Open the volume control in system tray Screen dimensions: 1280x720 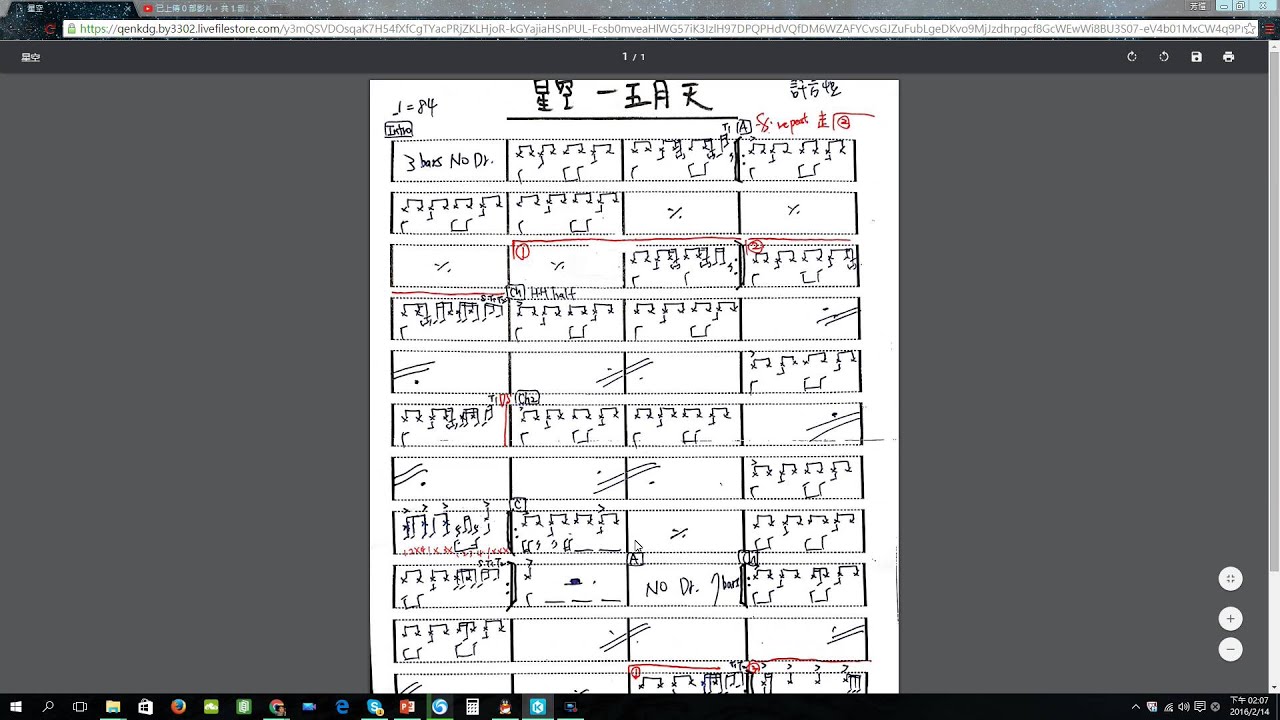coord(1184,707)
